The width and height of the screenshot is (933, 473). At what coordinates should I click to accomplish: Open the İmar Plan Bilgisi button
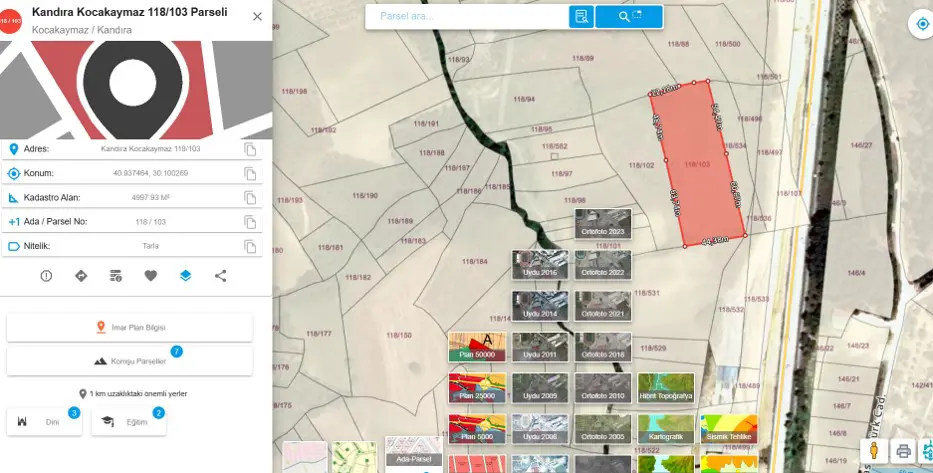[x=130, y=328]
